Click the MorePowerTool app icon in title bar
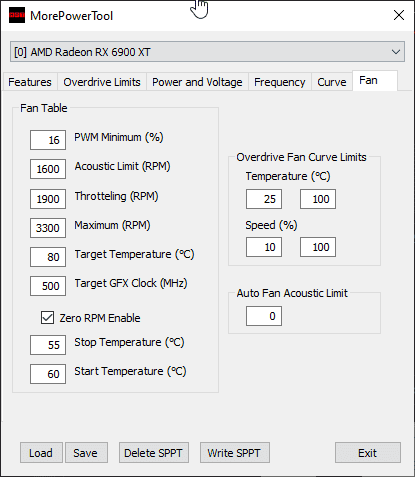 (x=17, y=15)
